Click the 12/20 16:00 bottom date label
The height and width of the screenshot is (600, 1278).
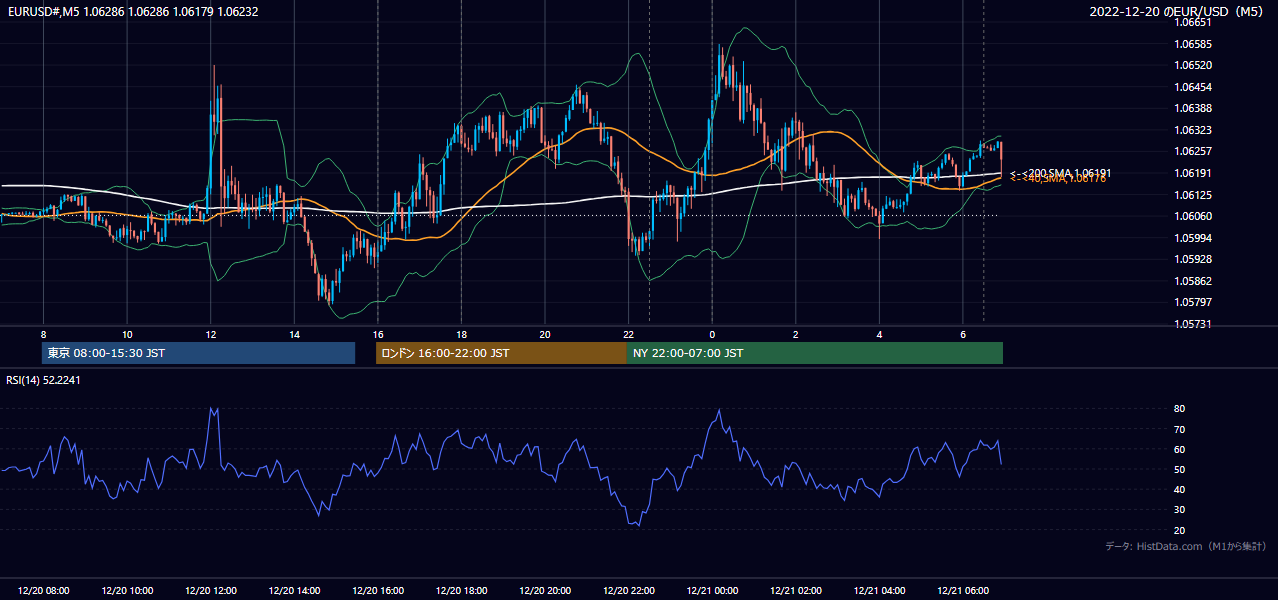(x=377, y=591)
